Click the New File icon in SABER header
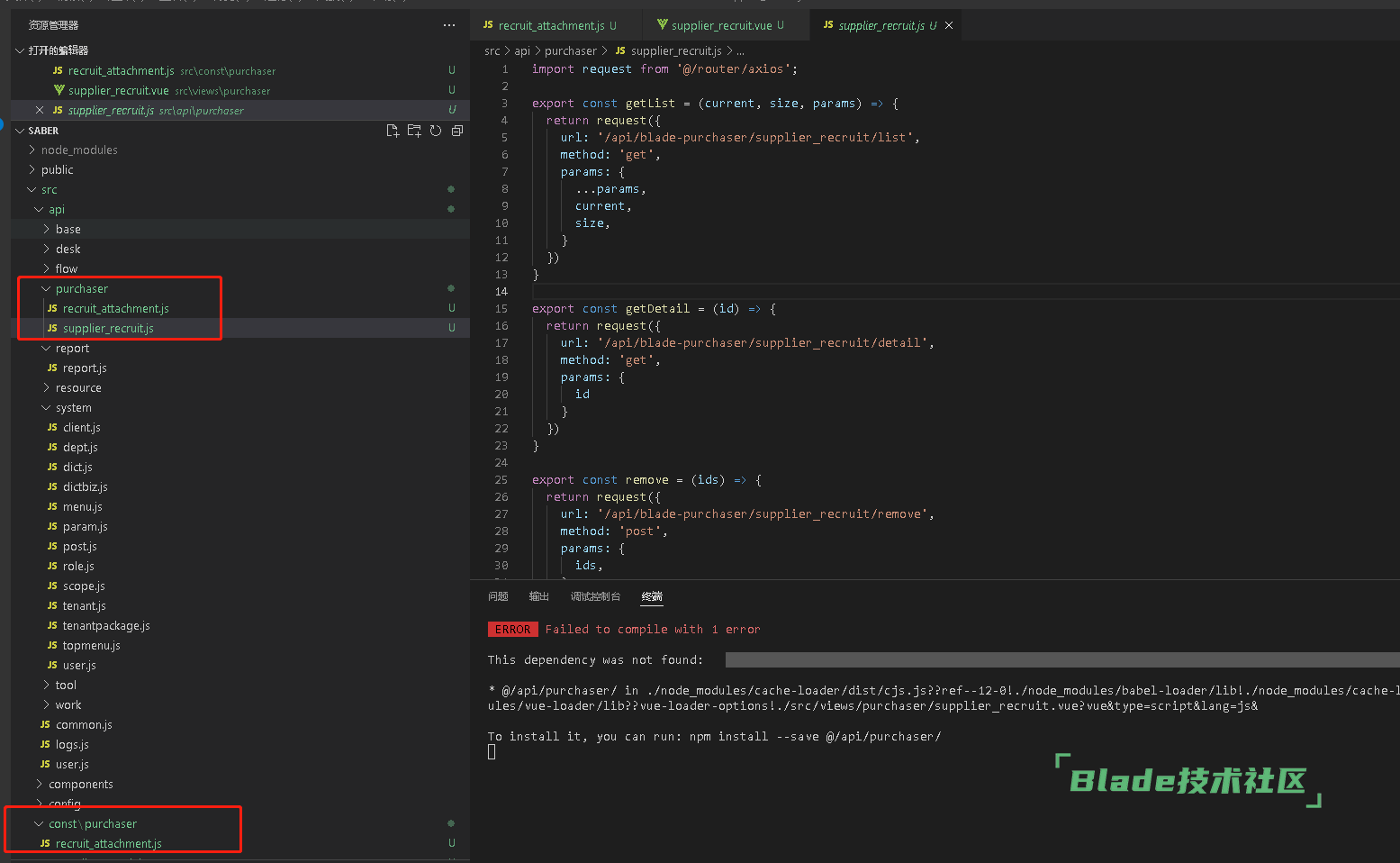The width and height of the screenshot is (1400, 863). click(393, 131)
